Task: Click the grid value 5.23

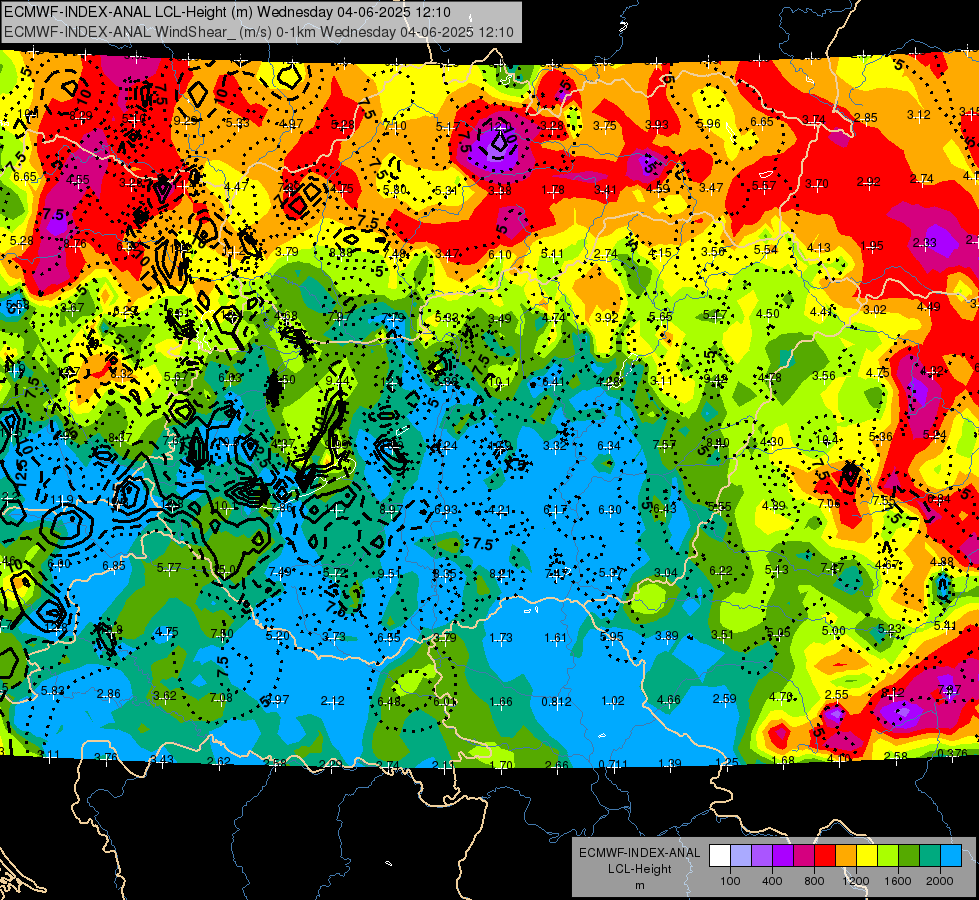Action: click(889, 628)
